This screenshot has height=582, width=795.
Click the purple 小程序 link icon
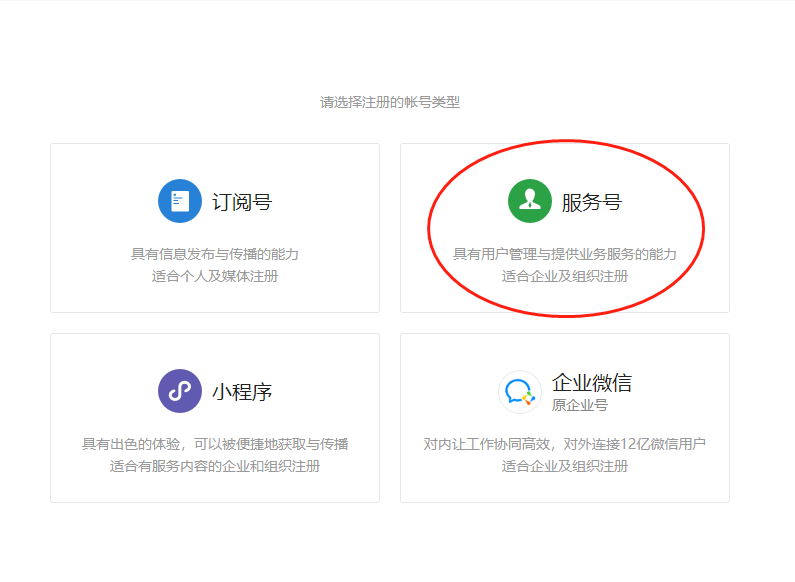pyautogui.click(x=180, y=391)
